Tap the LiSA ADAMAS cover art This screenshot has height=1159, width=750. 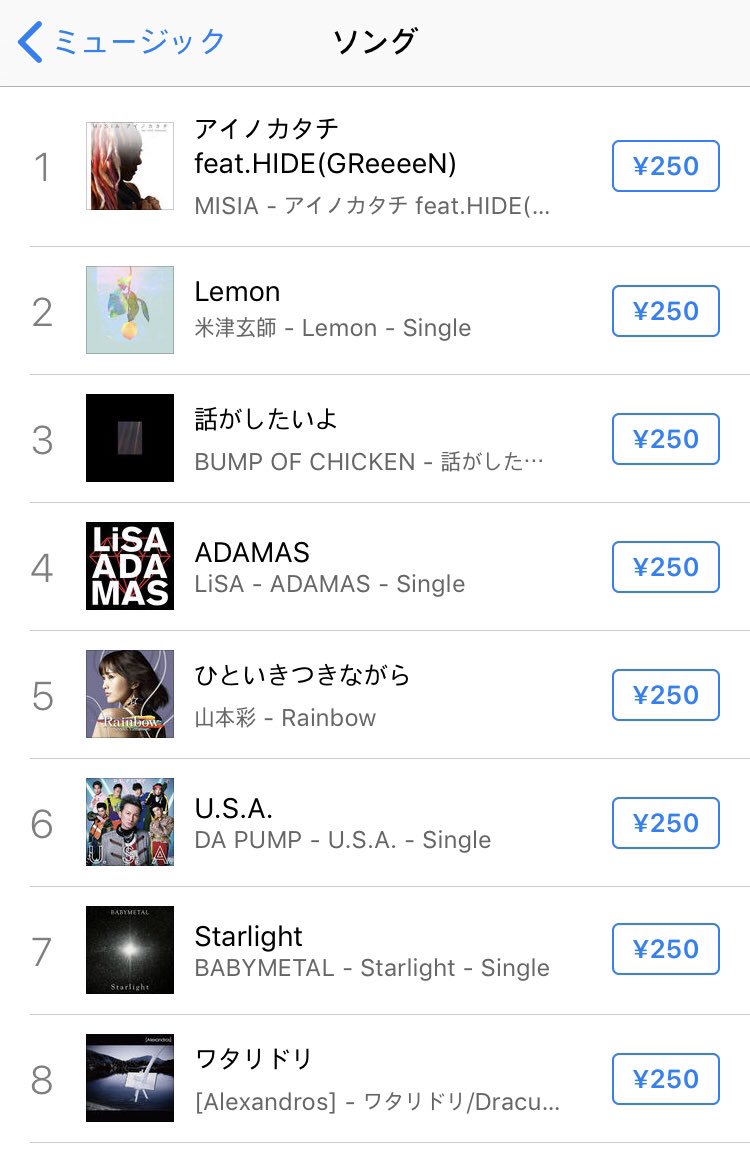coord(130,566)
